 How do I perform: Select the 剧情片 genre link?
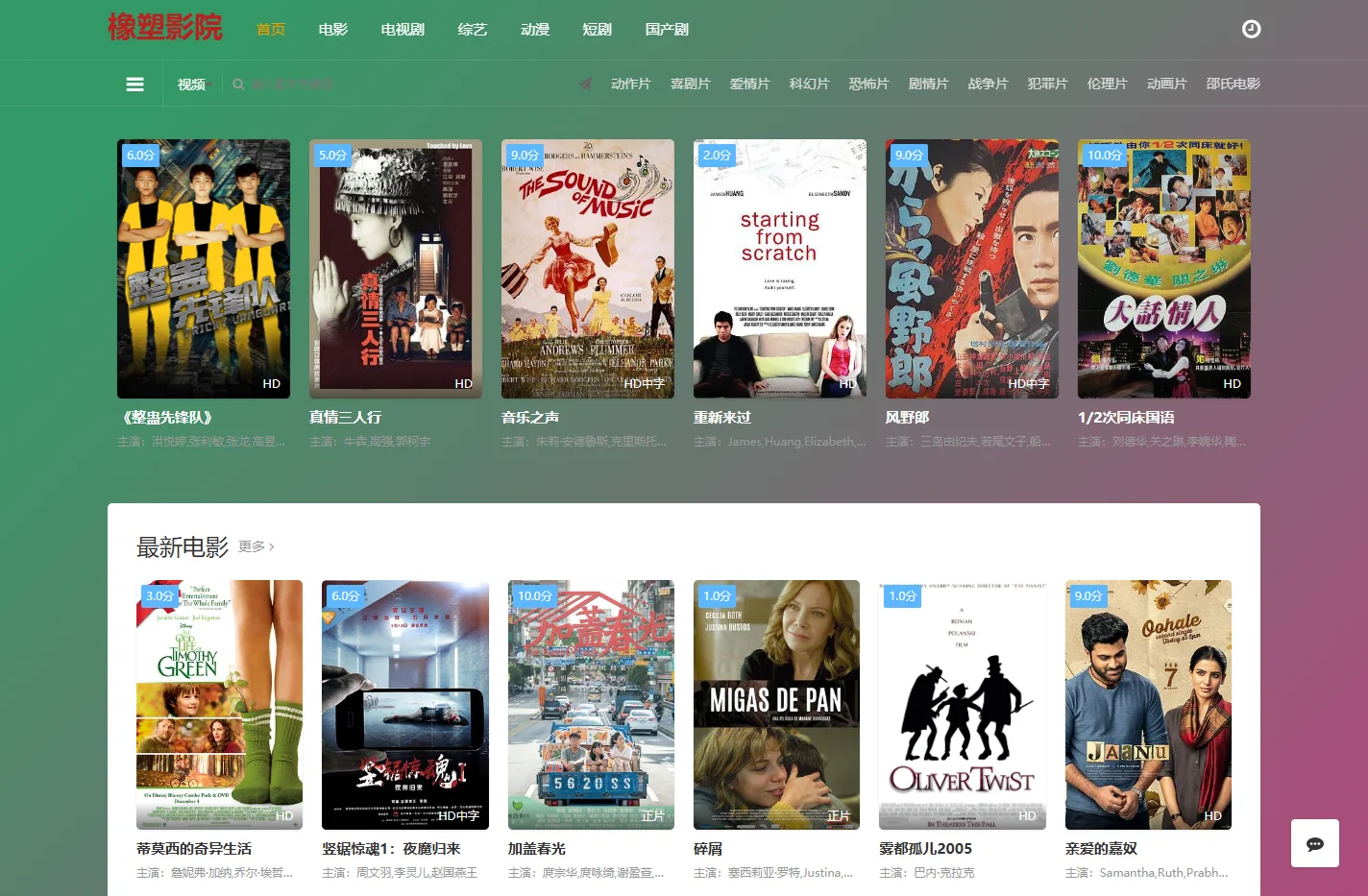[928, 84]
